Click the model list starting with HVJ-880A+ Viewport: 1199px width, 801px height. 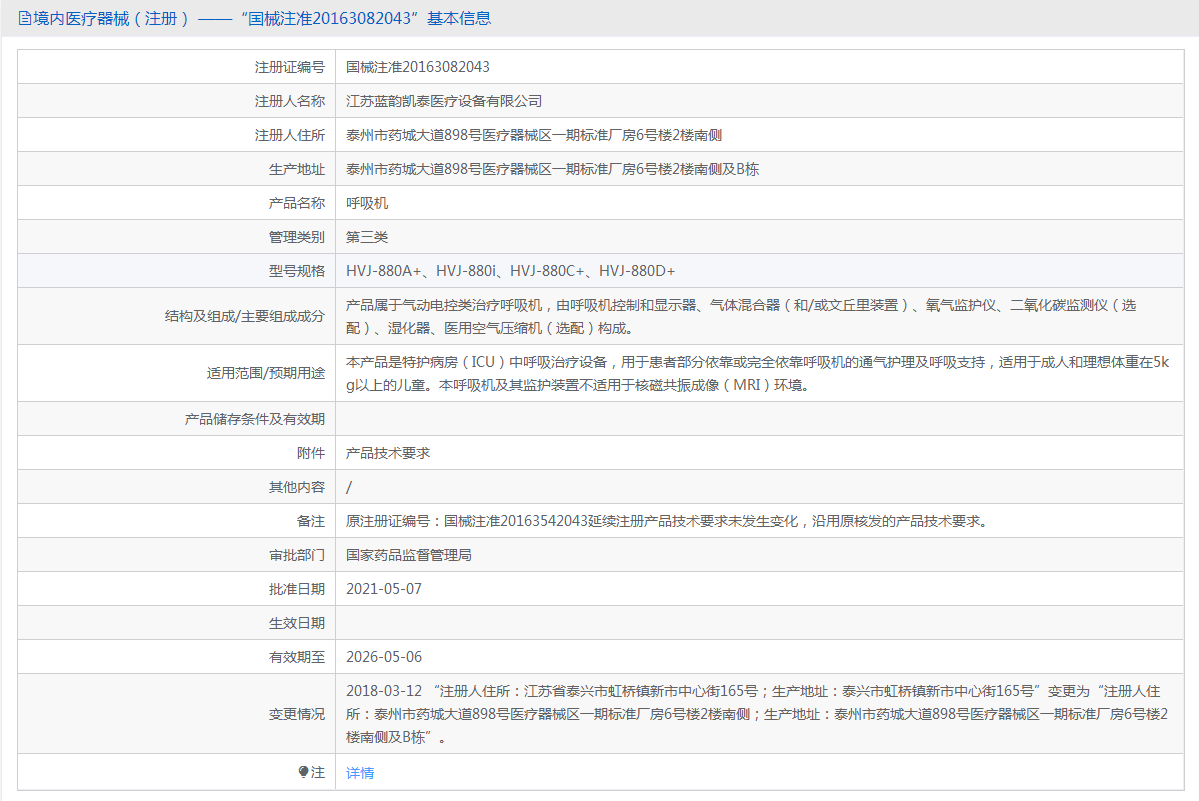click(x=511, y=271)
